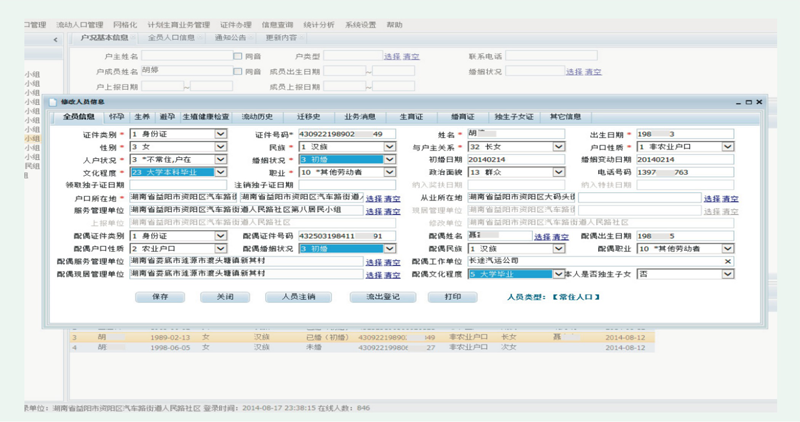Expand the 配偶文化程度 dropdown
800x422 pixels.
coord(559,274)
